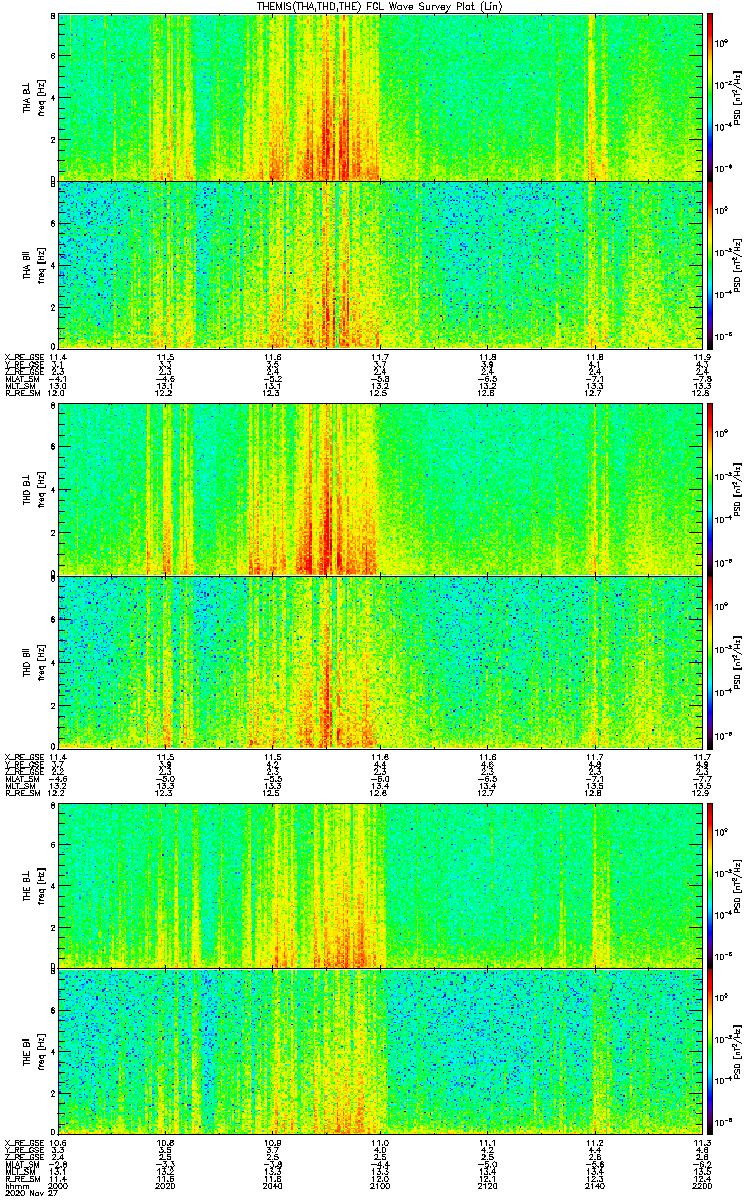Screen dimensions: 750x1200
Task: Click the THD B-parallel PSD color bar
Action: [711, 662]
